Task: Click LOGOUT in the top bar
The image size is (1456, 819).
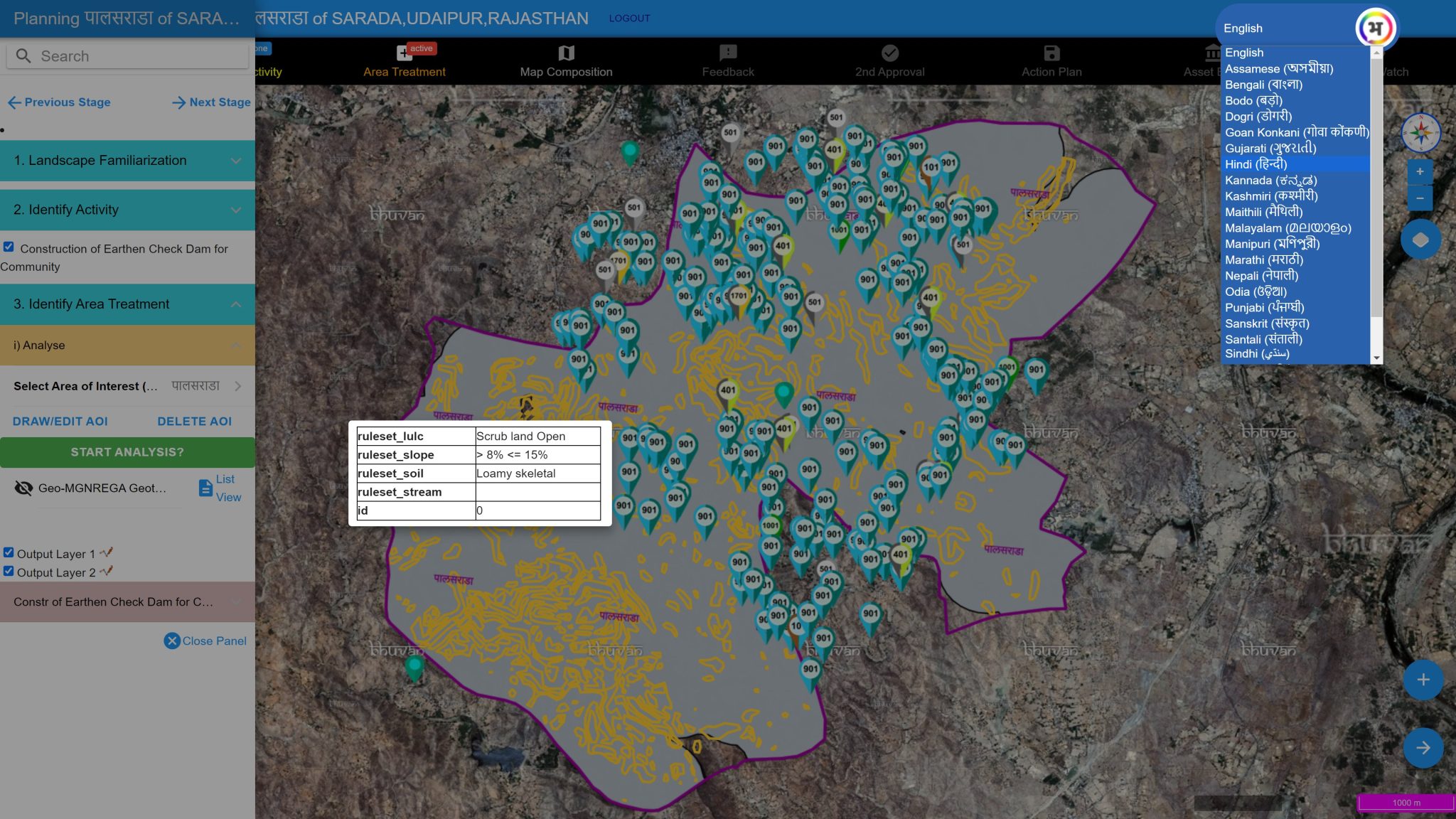Action: coord(628,18)
